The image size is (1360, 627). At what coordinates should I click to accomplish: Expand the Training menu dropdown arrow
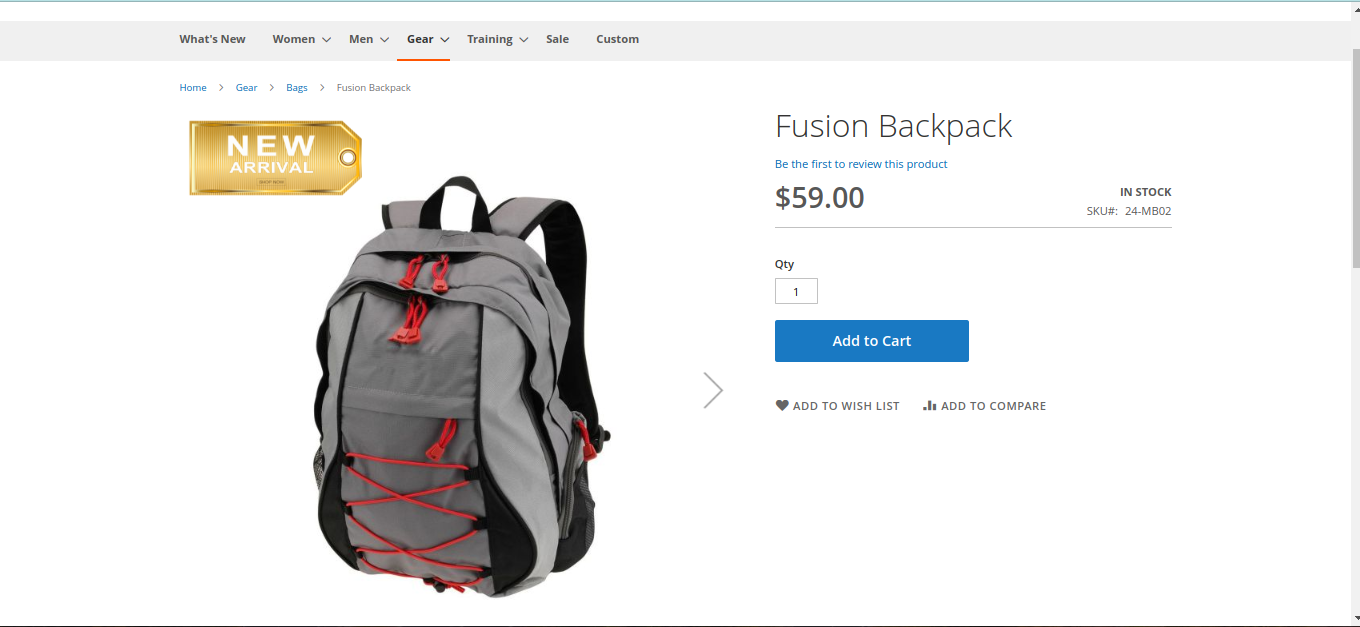click(523, 40)
